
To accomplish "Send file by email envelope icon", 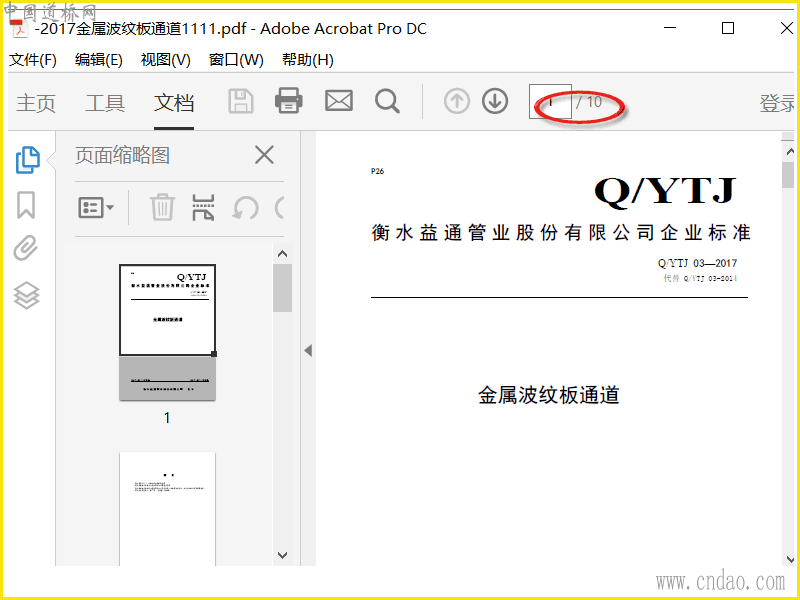I will pyautogui.click(x=339, y=101).
